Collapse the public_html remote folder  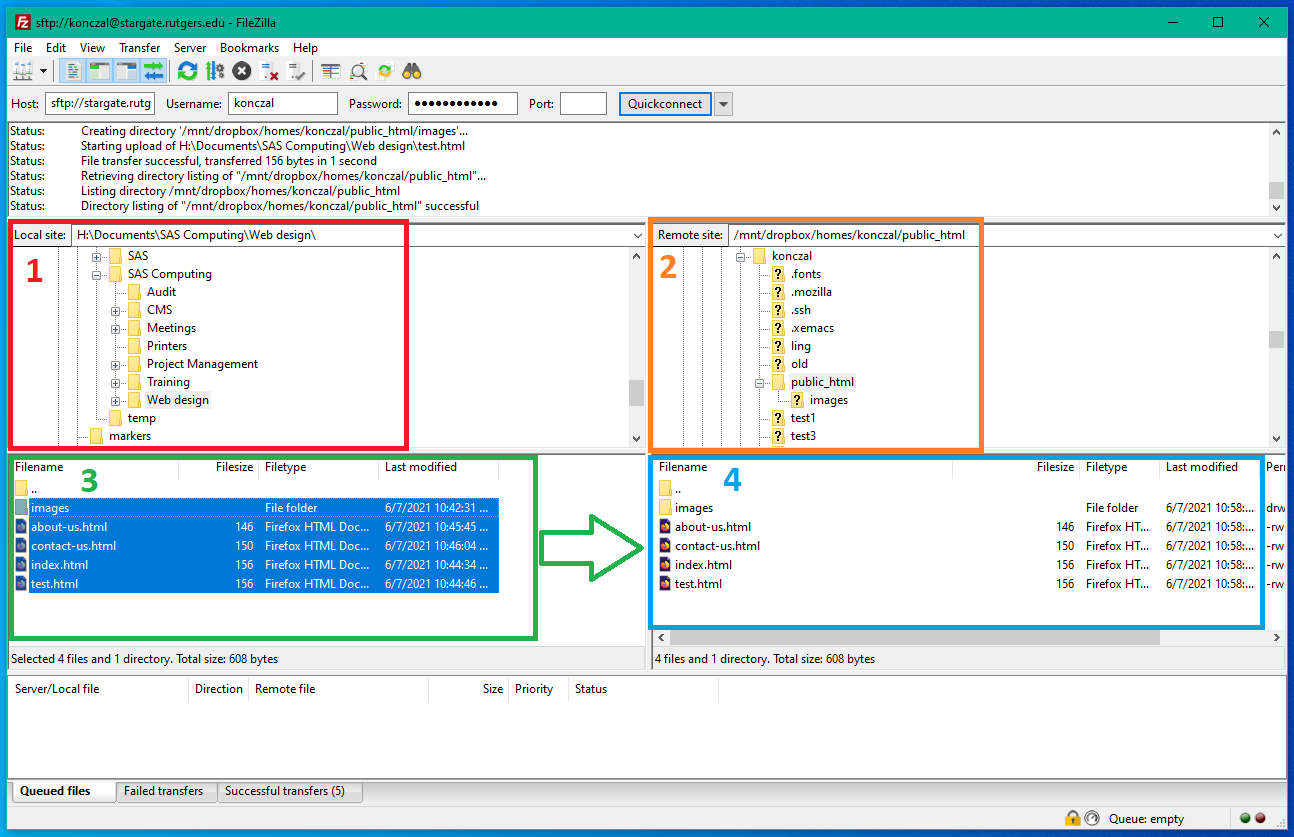click(760, 382)
